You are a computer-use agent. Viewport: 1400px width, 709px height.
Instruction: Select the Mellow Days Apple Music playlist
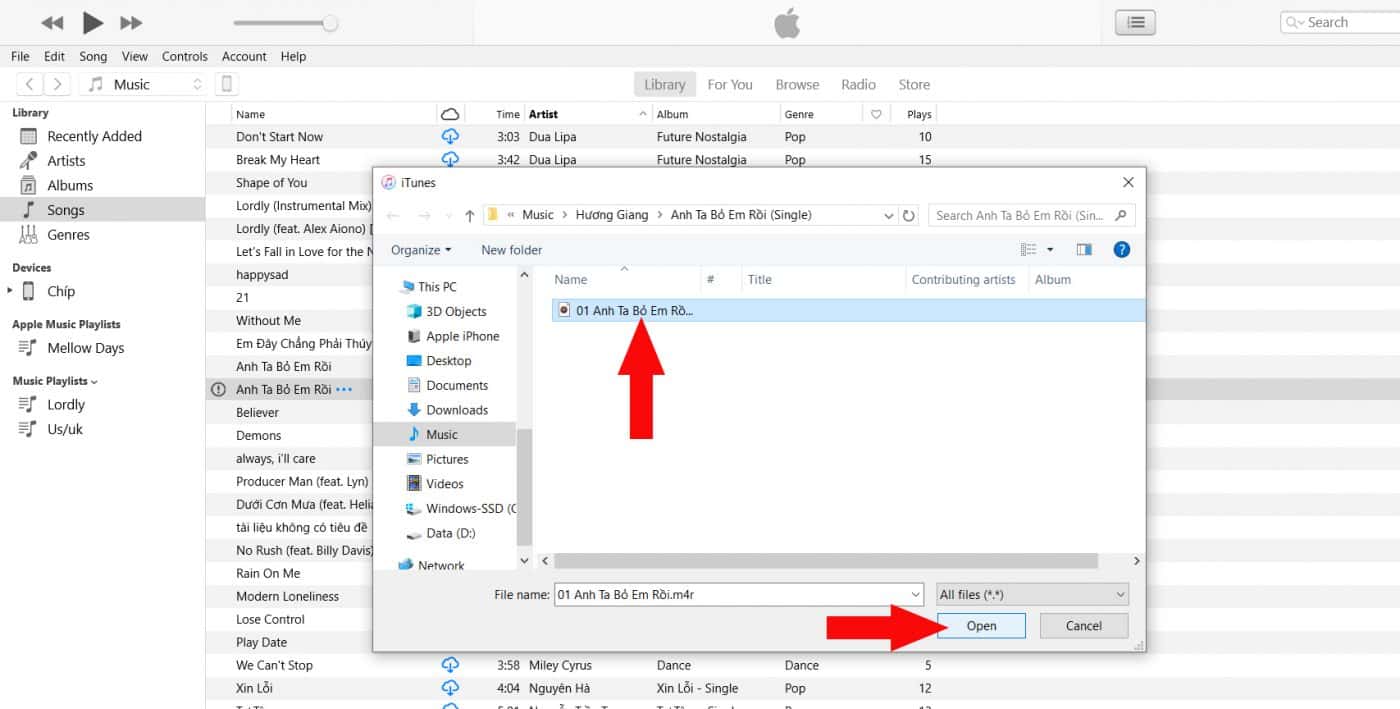(x=83, y=348)
